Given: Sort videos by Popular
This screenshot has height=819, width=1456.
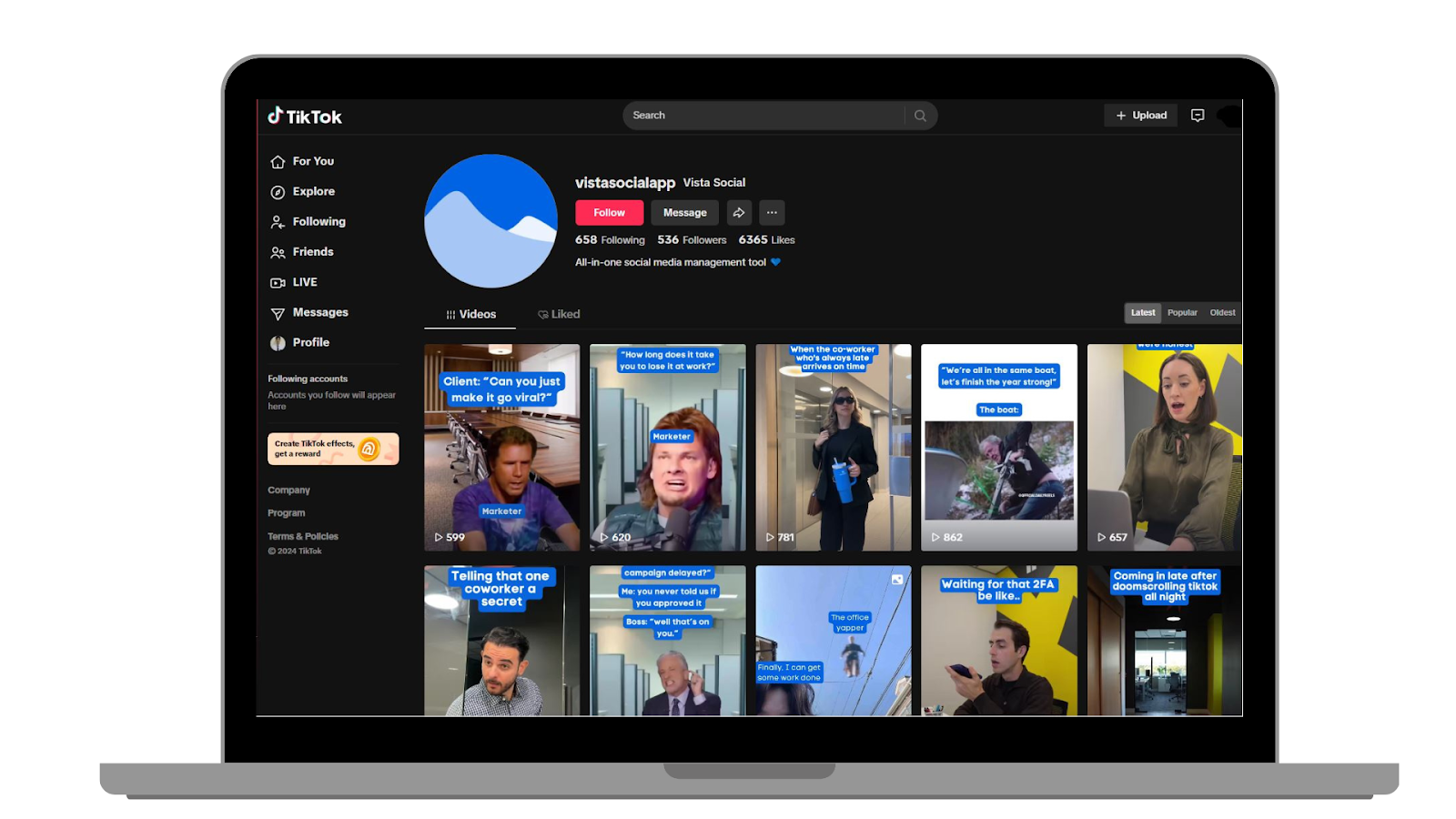Looking at the screenshot, I should 1182,312.
